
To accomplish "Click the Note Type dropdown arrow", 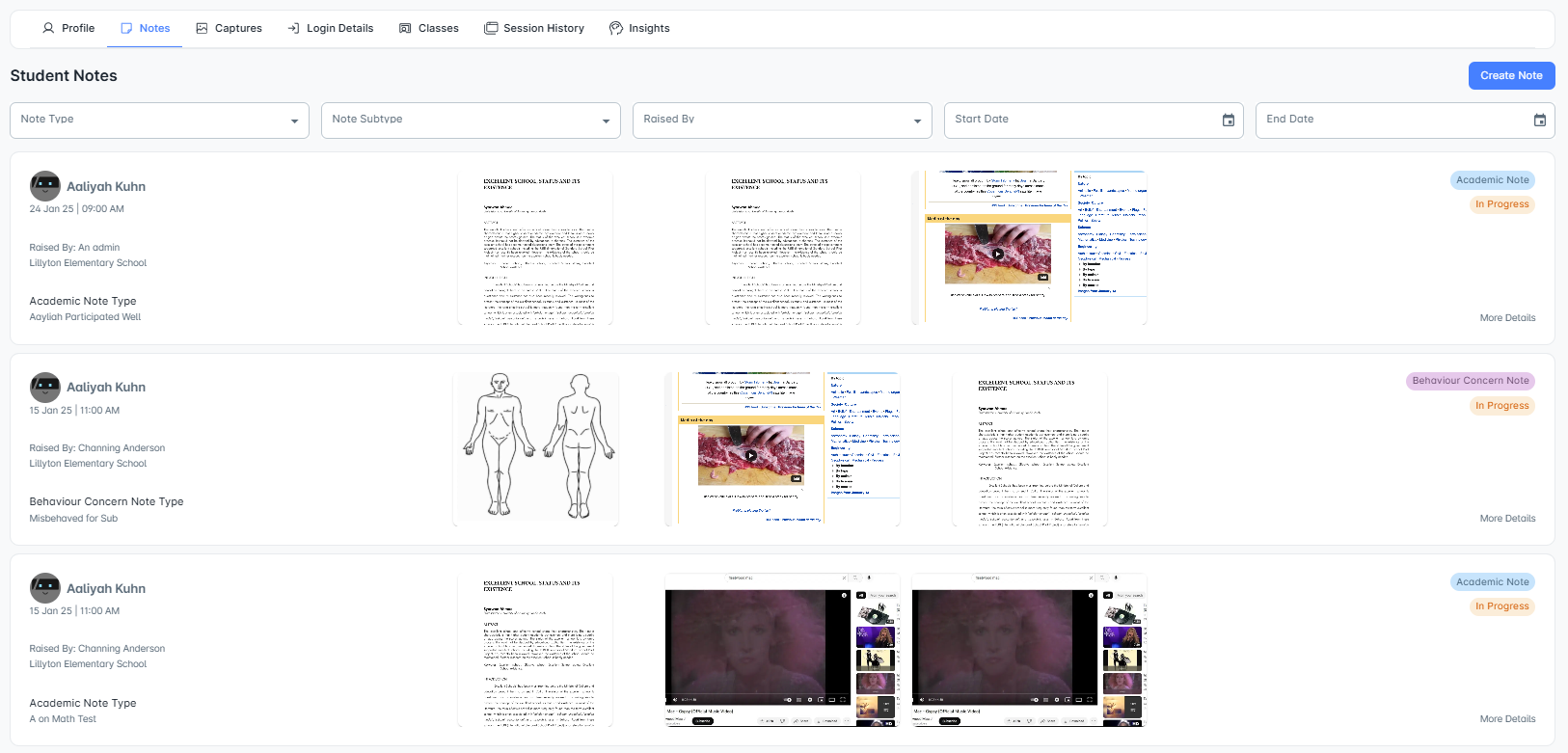I will coord(294,121).
